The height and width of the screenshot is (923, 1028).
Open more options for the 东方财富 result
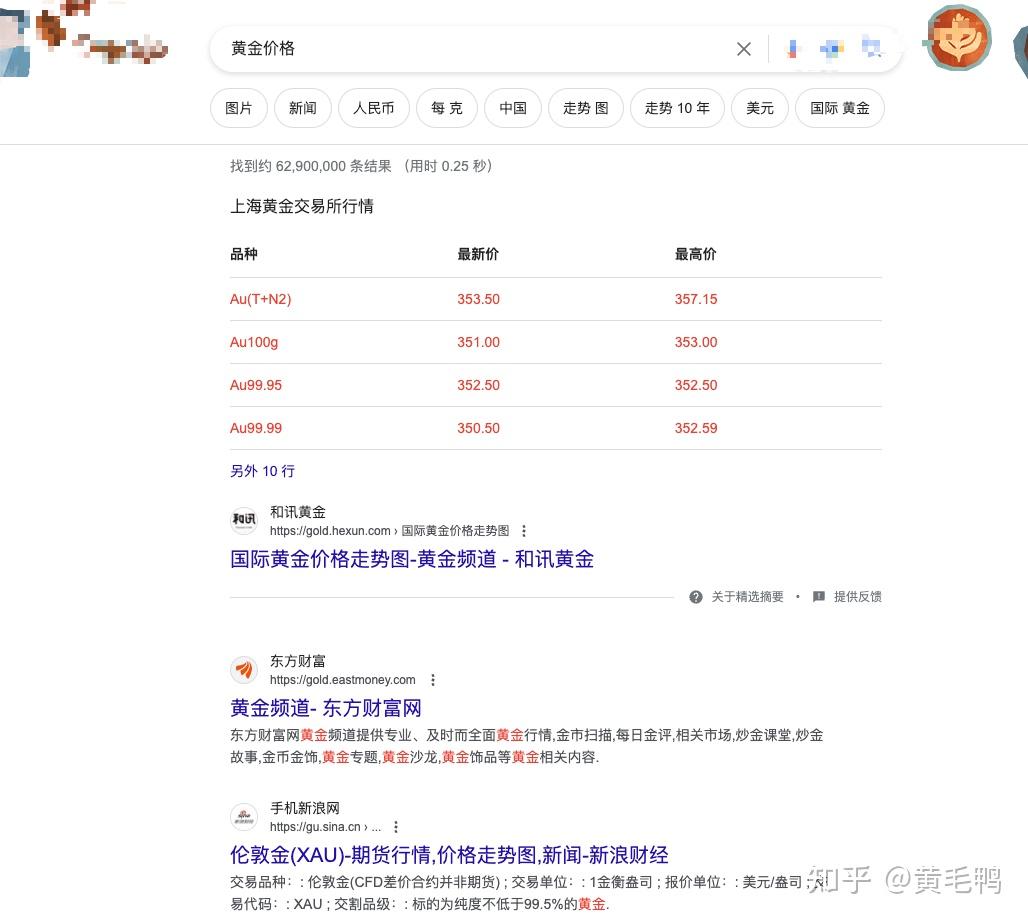pos(433,680)
